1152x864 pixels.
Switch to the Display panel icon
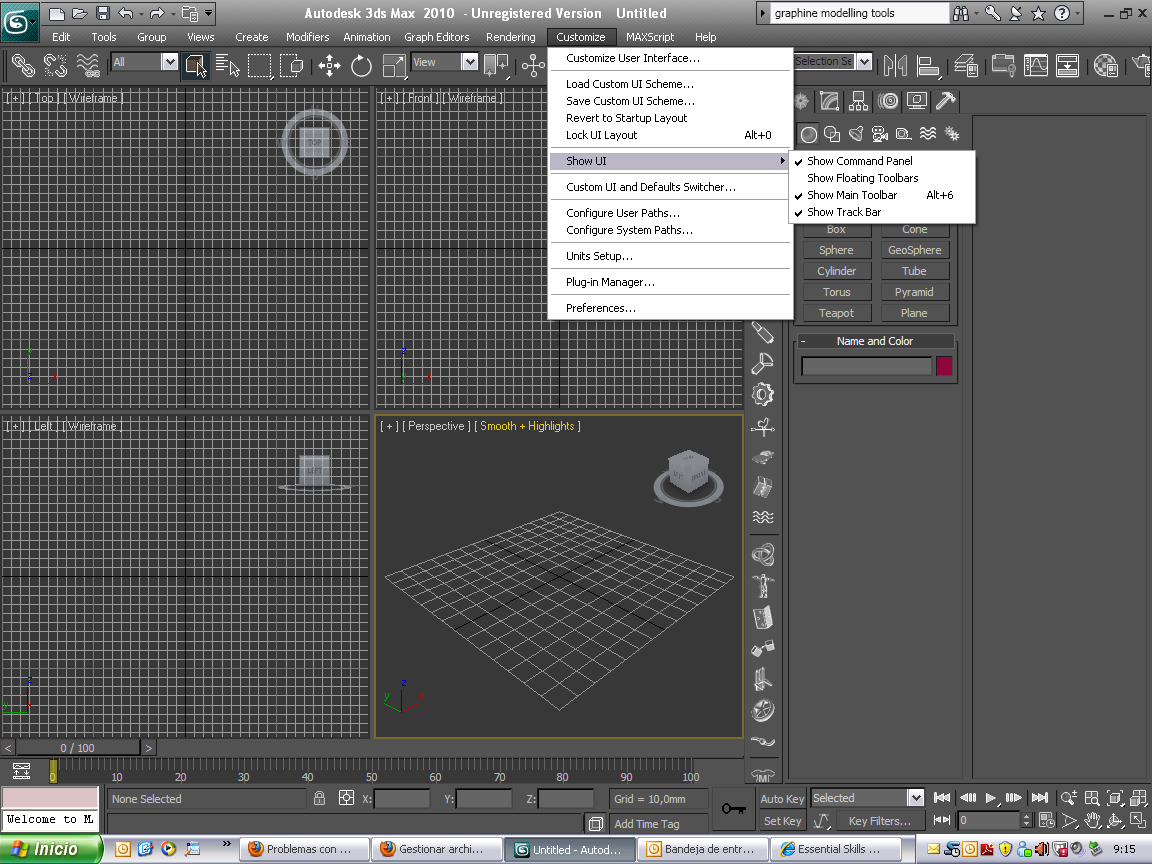[x=916, y=101]
